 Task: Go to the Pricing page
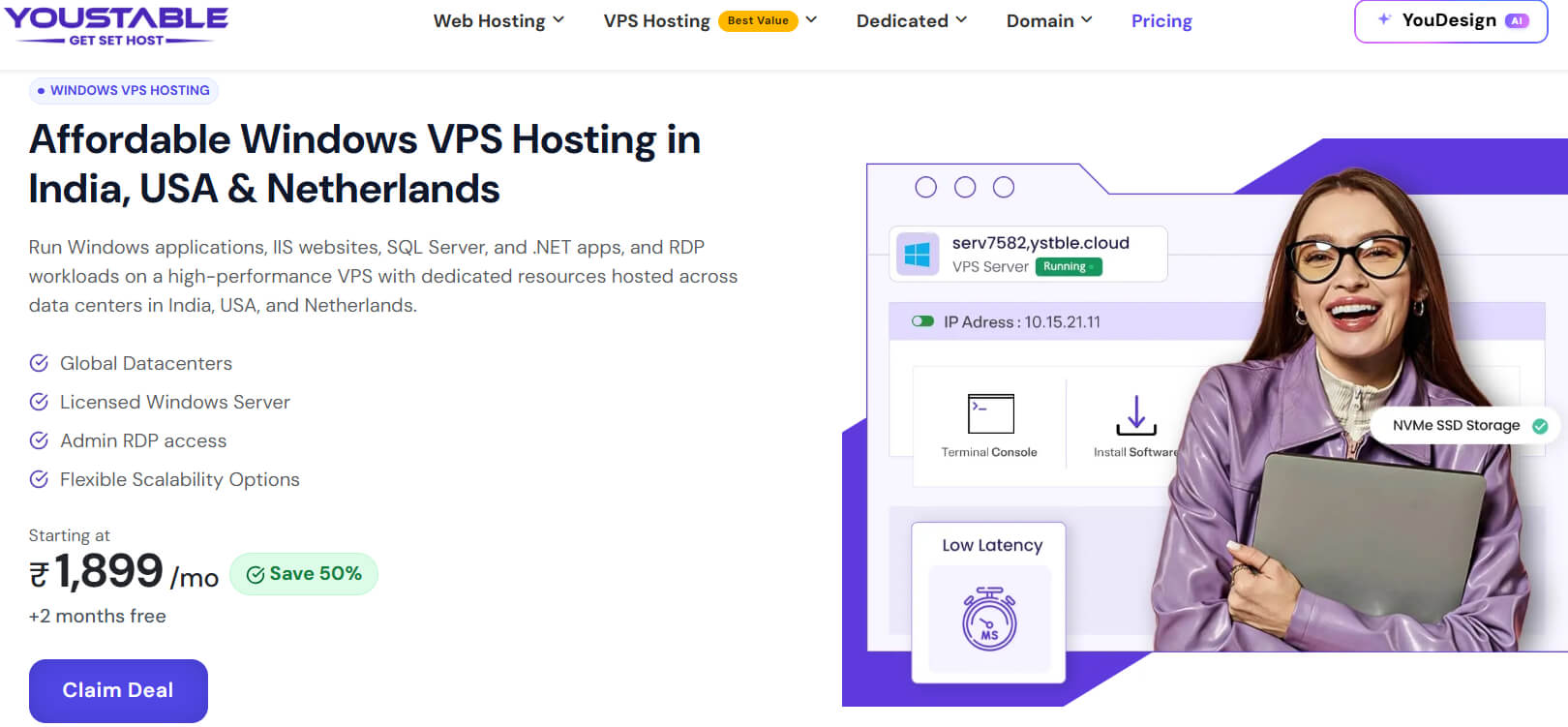[1161, 20]
